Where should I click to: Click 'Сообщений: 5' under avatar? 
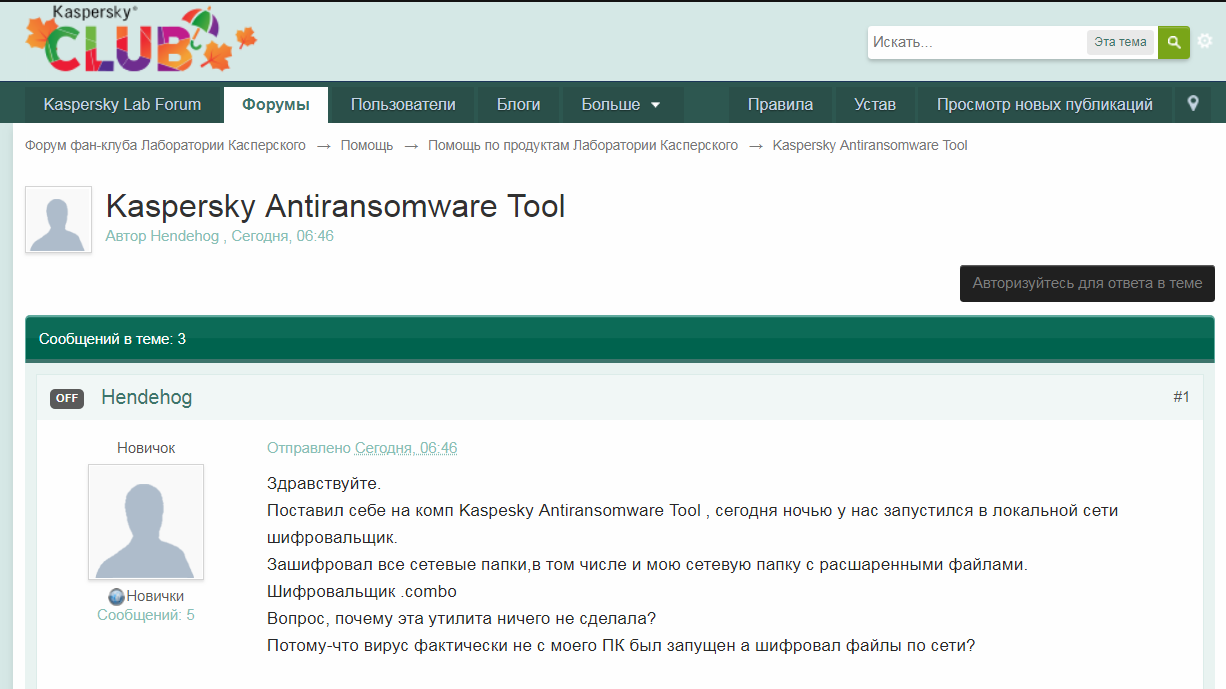[x=146, y=615]
